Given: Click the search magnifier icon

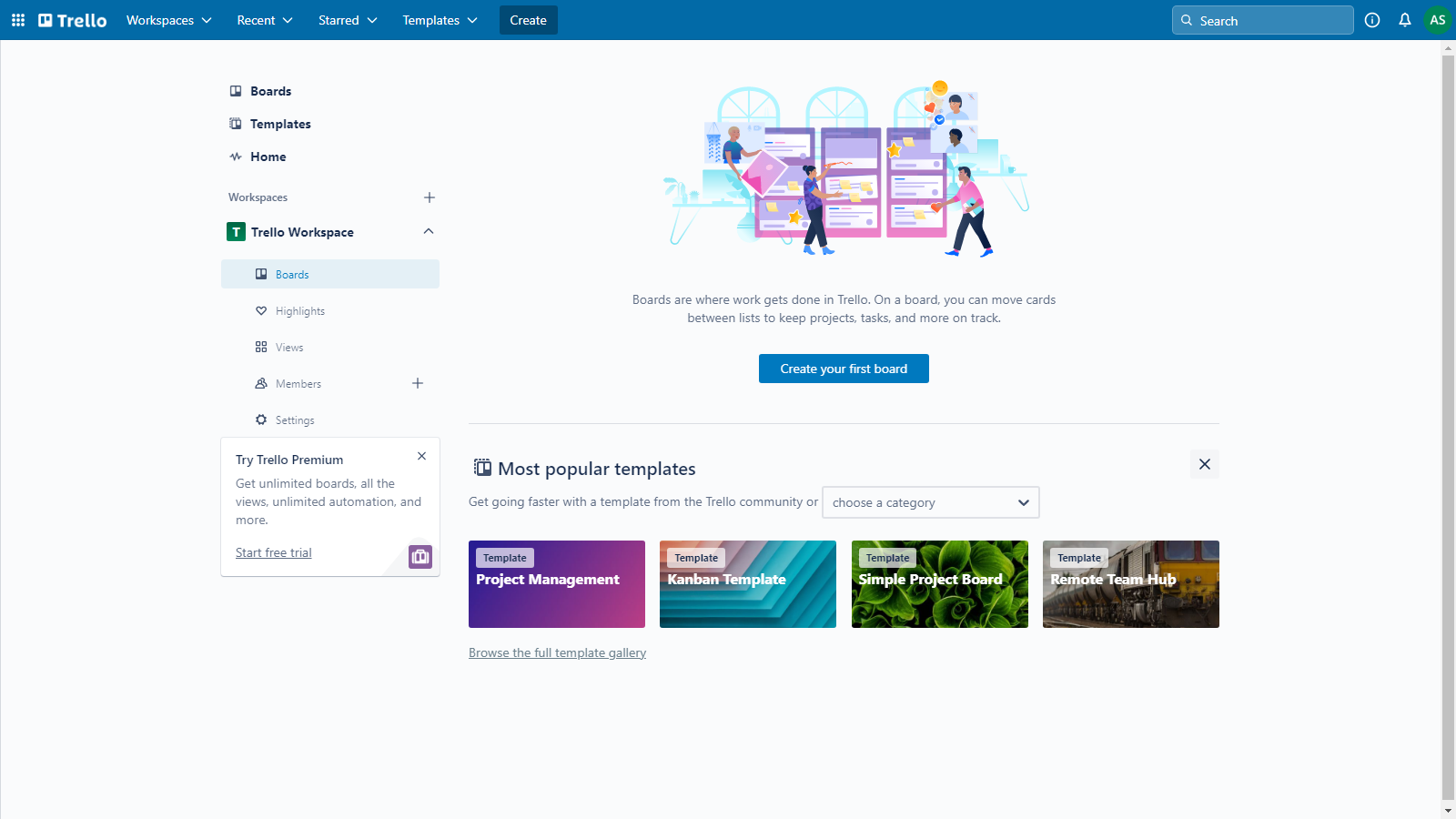Looking at the screenshot, I should pyautogui.click(x=1187, y=20).
